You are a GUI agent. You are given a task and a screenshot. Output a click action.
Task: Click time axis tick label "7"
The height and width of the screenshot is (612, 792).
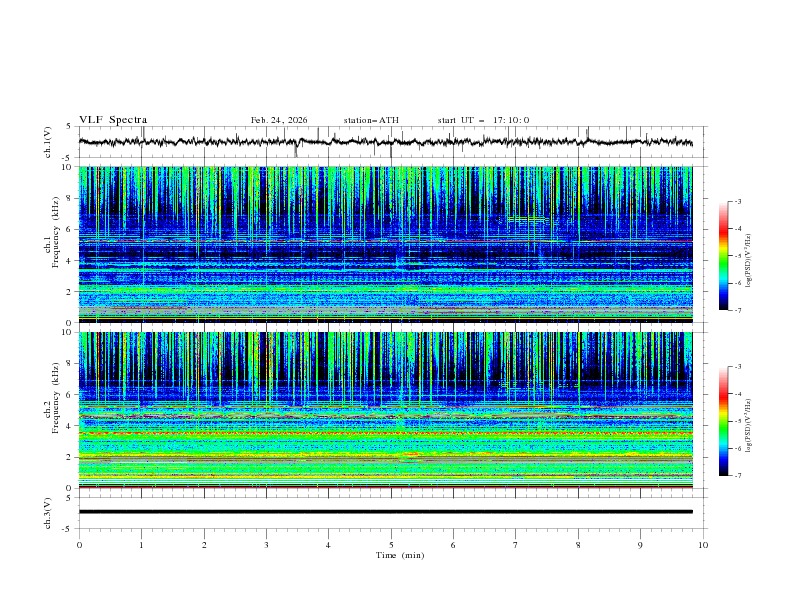pos(516,545)
